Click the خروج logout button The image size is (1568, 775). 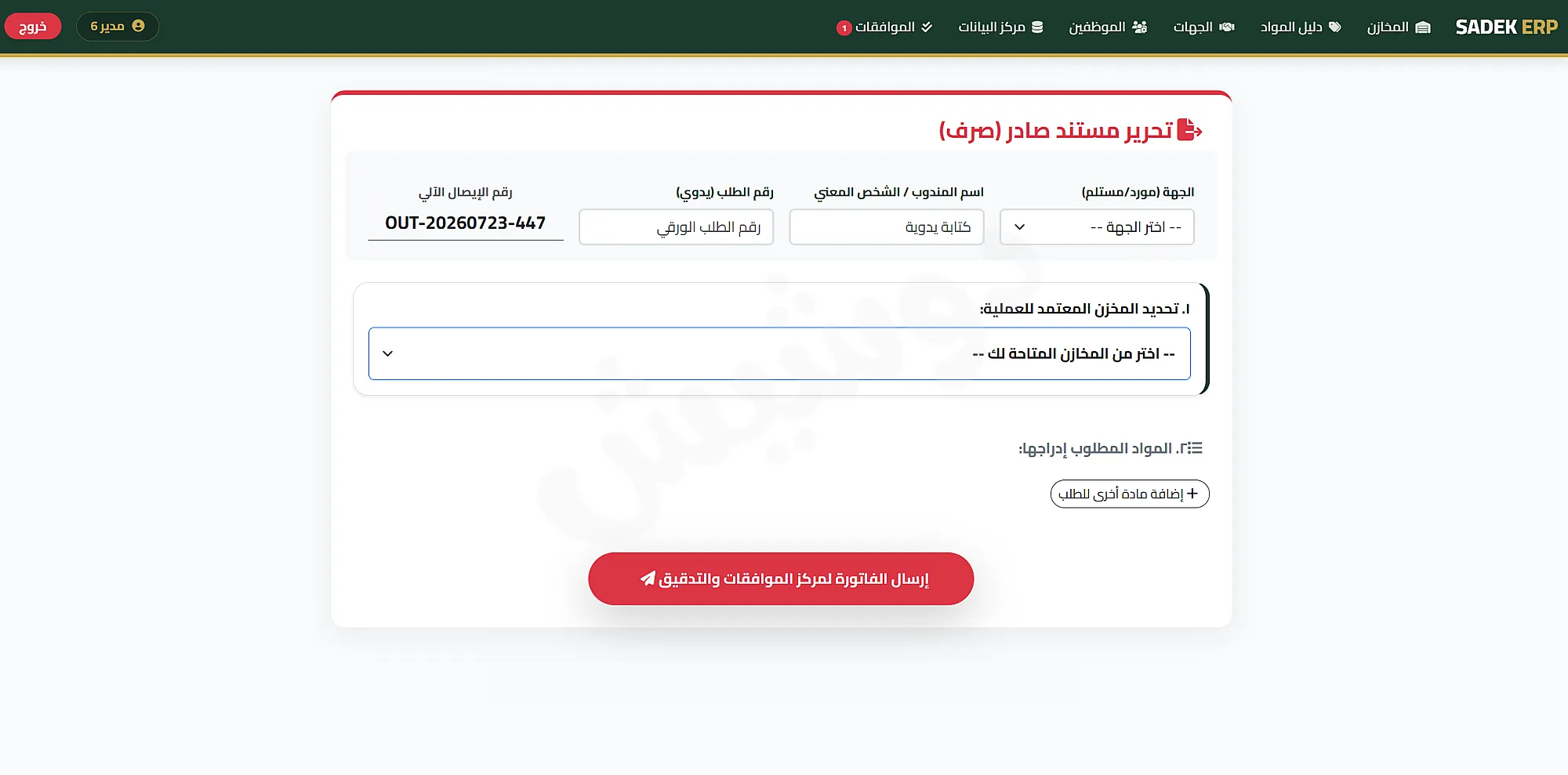[33, 27]
